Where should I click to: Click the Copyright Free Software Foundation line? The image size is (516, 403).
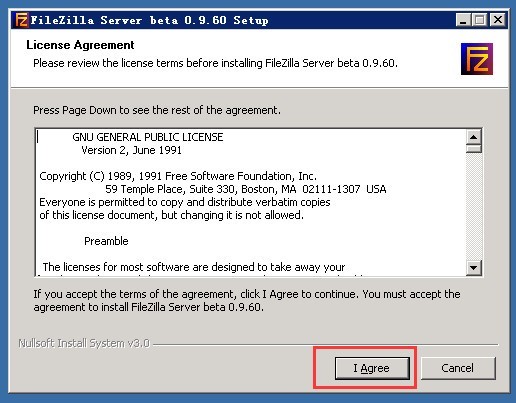point(178,176)
